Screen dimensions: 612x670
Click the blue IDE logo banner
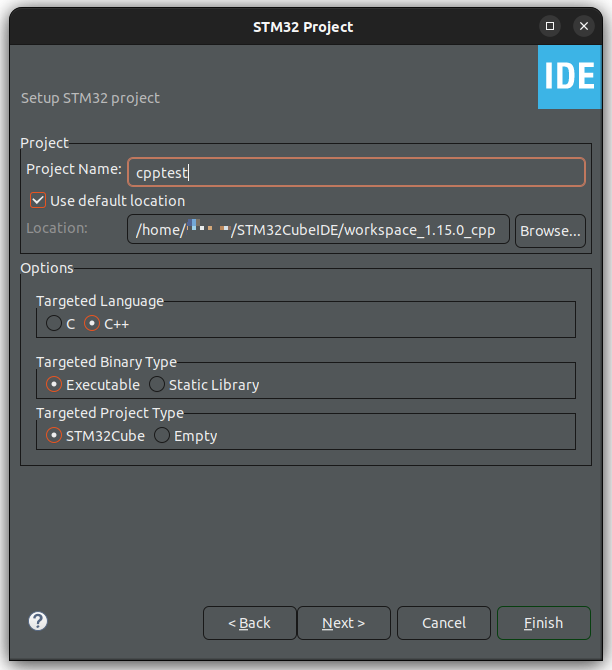click(x=569, y=77)
